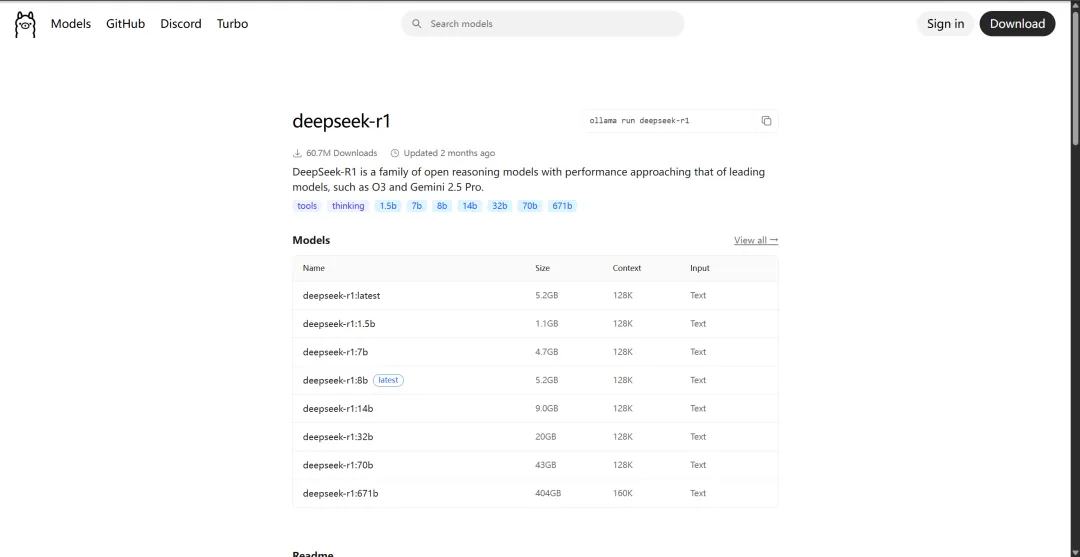Open deepseek-r1:671b model row

click(x=535, y=493)
